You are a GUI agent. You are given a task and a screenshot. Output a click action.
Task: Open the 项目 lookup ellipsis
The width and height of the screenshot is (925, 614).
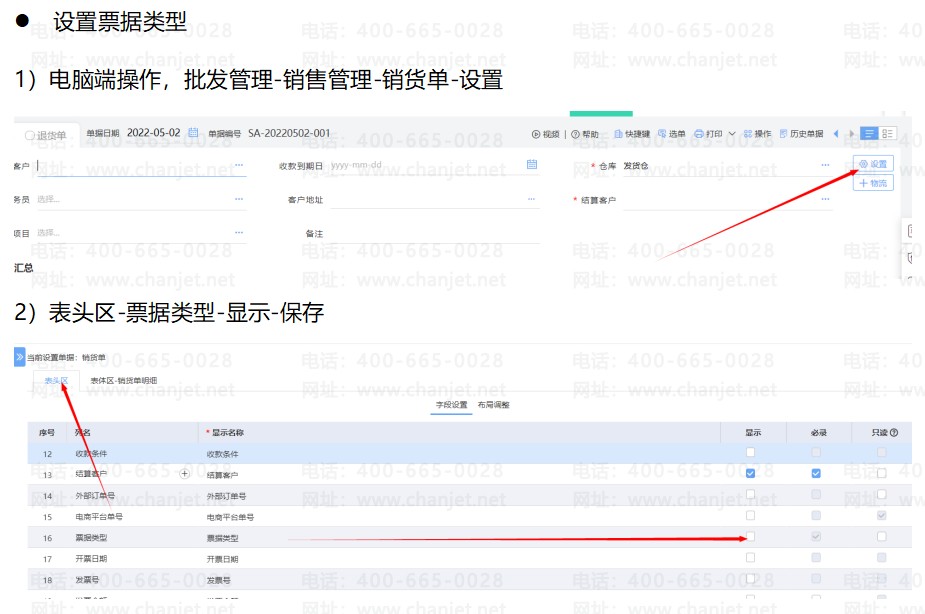click(x=239, y=232)
